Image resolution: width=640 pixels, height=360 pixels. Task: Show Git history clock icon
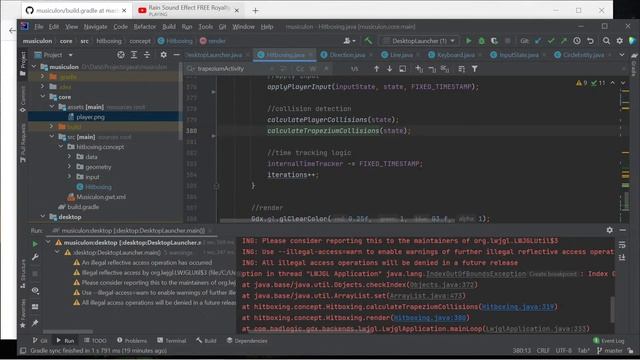point(577,41)
